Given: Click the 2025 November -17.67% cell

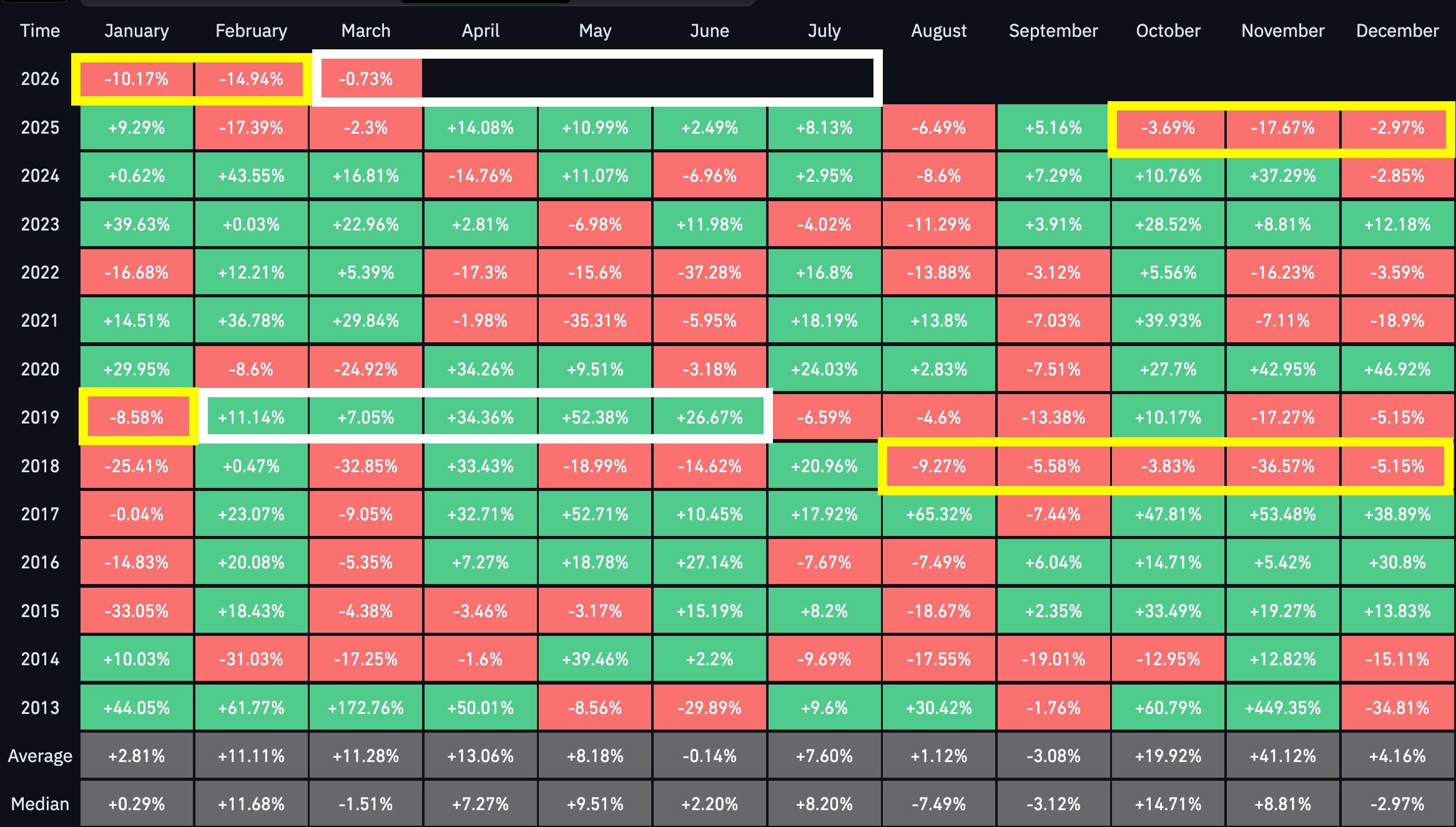Looking at the screenshot, I should point(1282,127).
